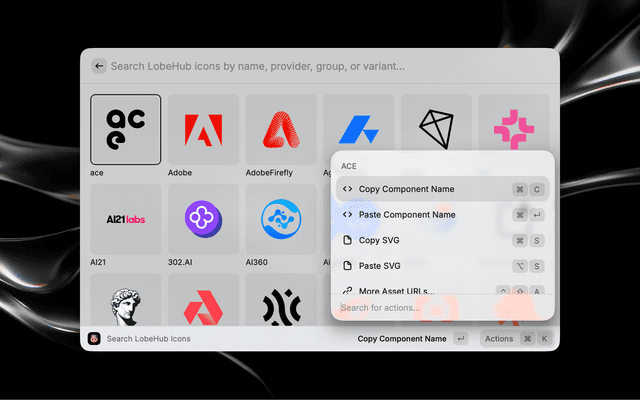Select the Adobe logo icon
Image resolution: width=640 pixels, height=400 pixels.
coord(202,129)
